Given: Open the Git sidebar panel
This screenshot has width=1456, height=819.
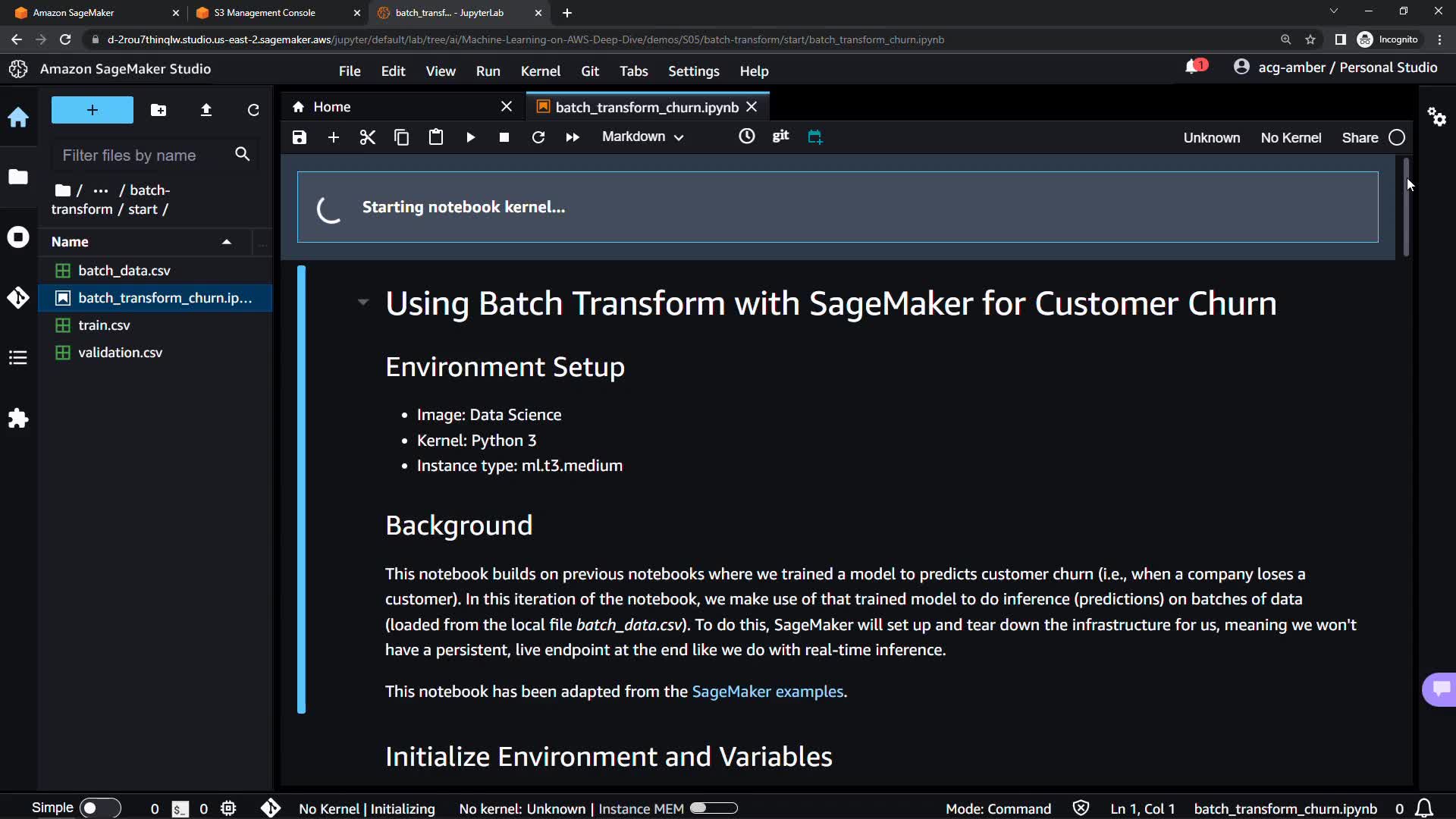Looking at the screenshot, I should point(18,297).
